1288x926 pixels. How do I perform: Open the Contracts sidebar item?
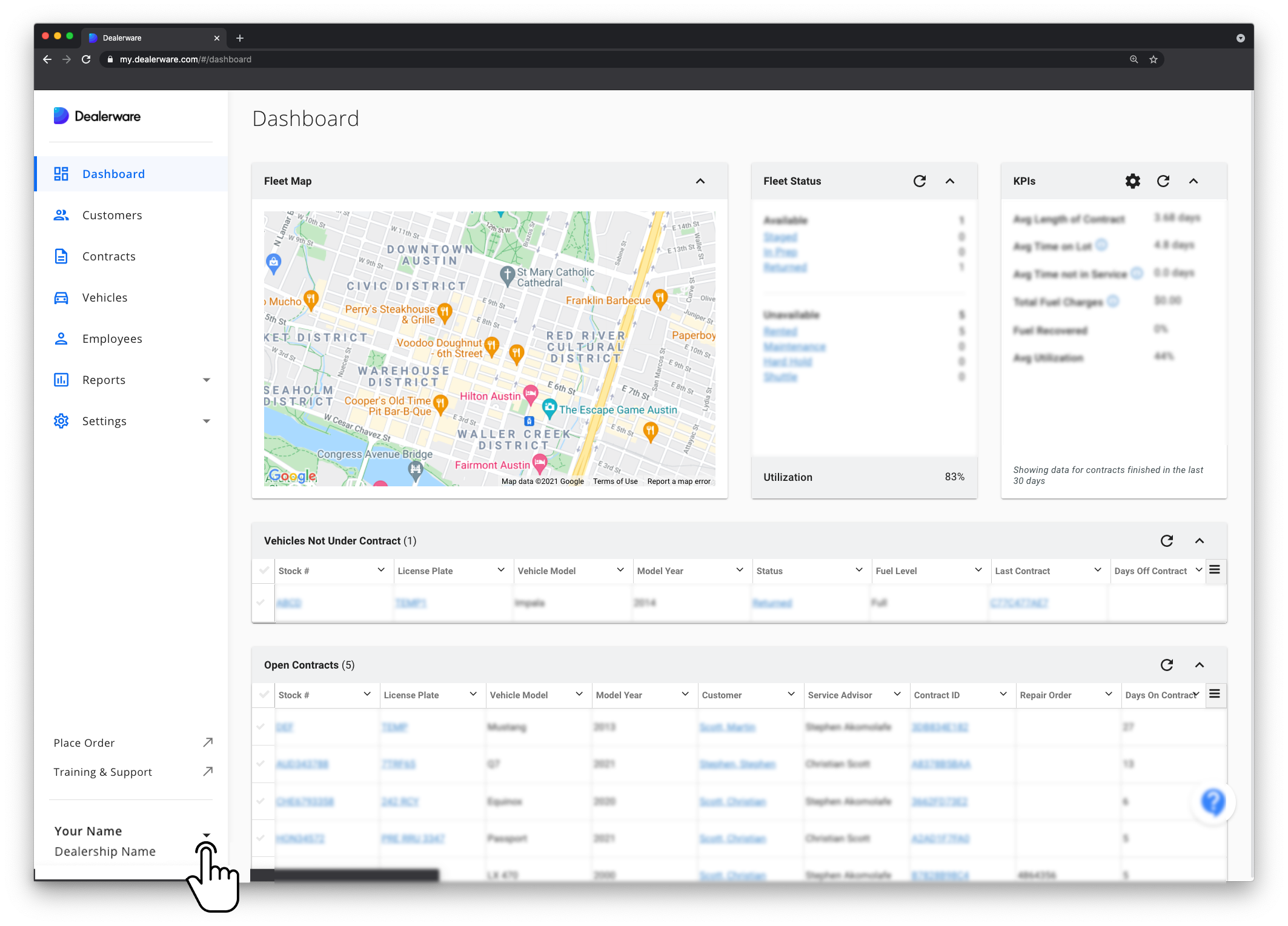point(131,256)
